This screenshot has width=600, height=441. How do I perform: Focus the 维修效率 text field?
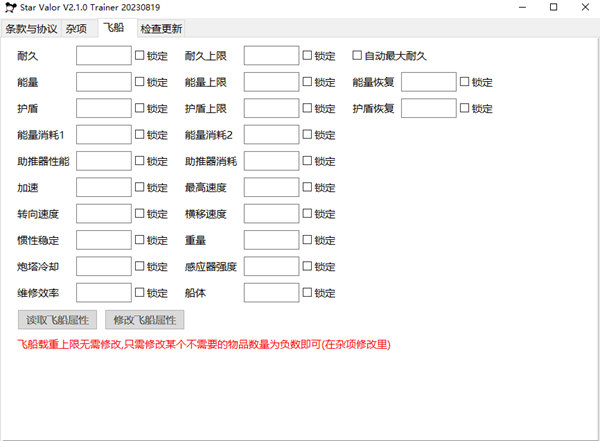(103, 293)
